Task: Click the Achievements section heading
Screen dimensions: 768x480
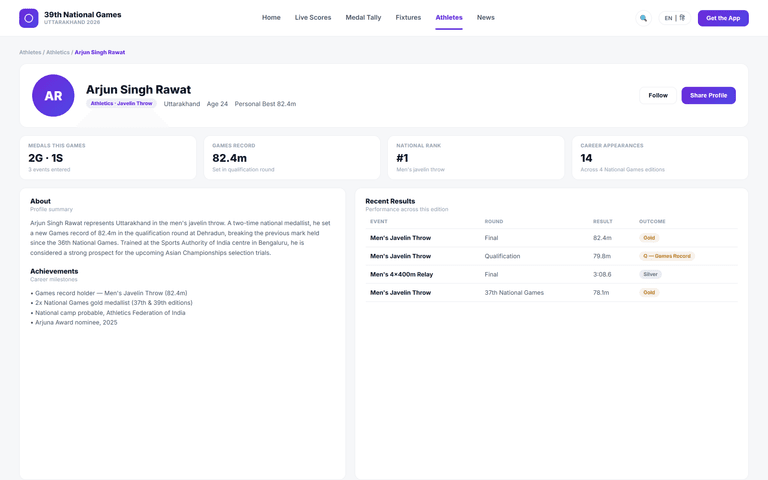Action: click(x=54, y=271)
